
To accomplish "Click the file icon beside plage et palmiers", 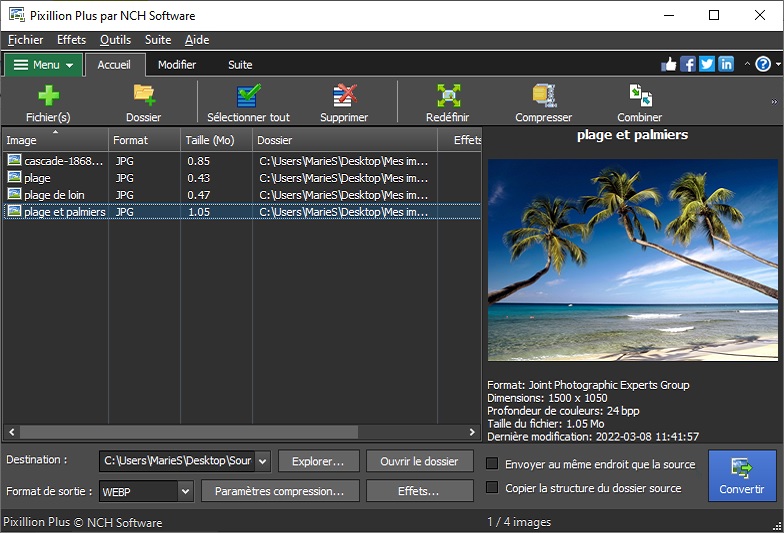I will pyautogui.click(x=14, y=211).
